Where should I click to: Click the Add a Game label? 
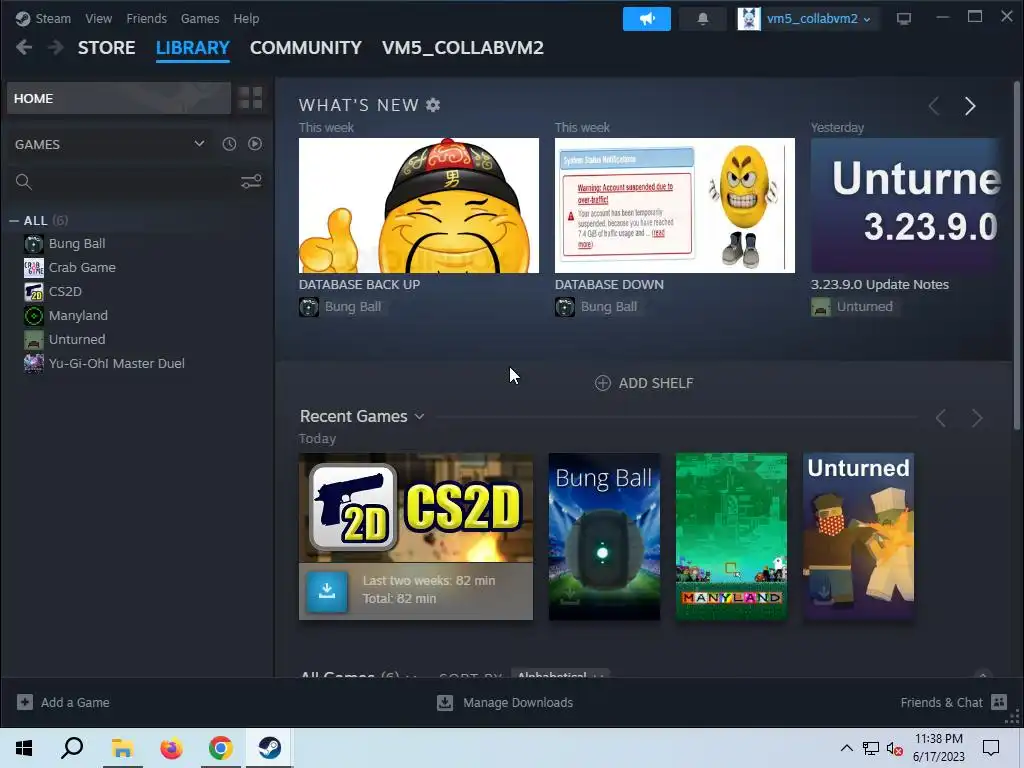[75, 703]
